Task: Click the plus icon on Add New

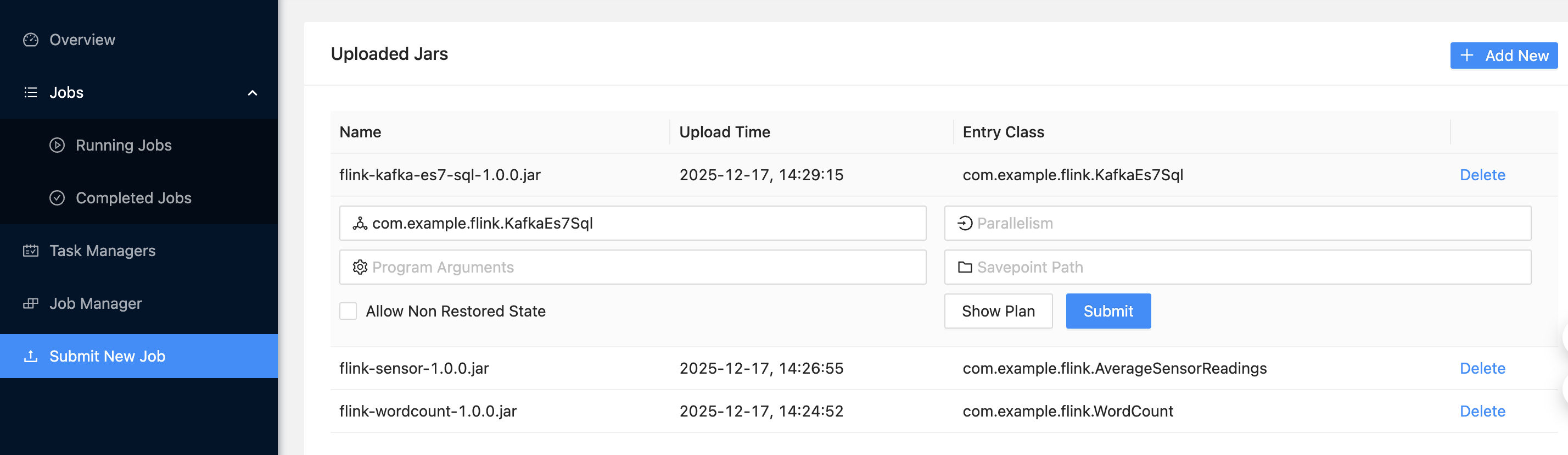Action: coord(1467,56)
